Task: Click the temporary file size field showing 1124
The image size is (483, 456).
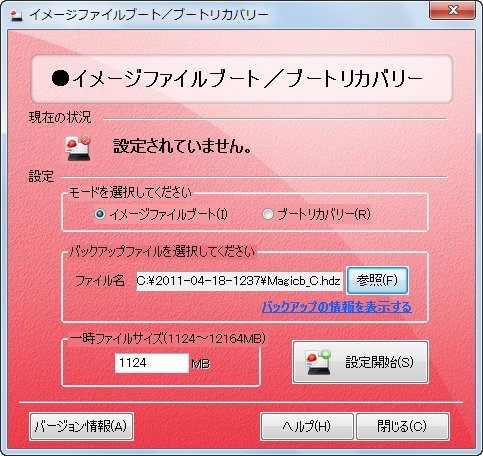Action: click(152, 363)
